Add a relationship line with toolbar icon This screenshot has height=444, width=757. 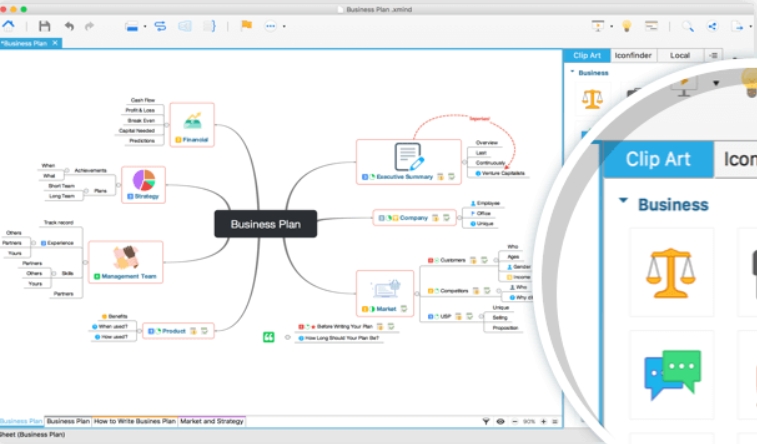tap(160, 26)
